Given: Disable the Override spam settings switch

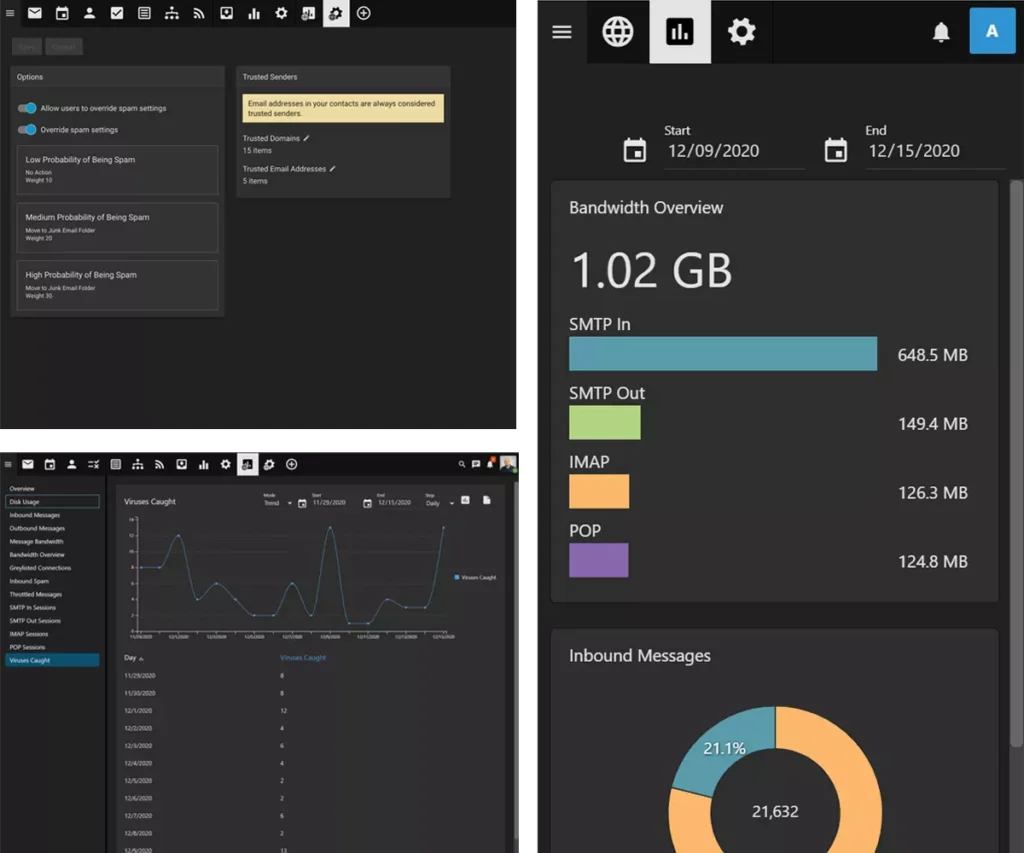Looking at the screenshot, I should [x=27, y=130].
